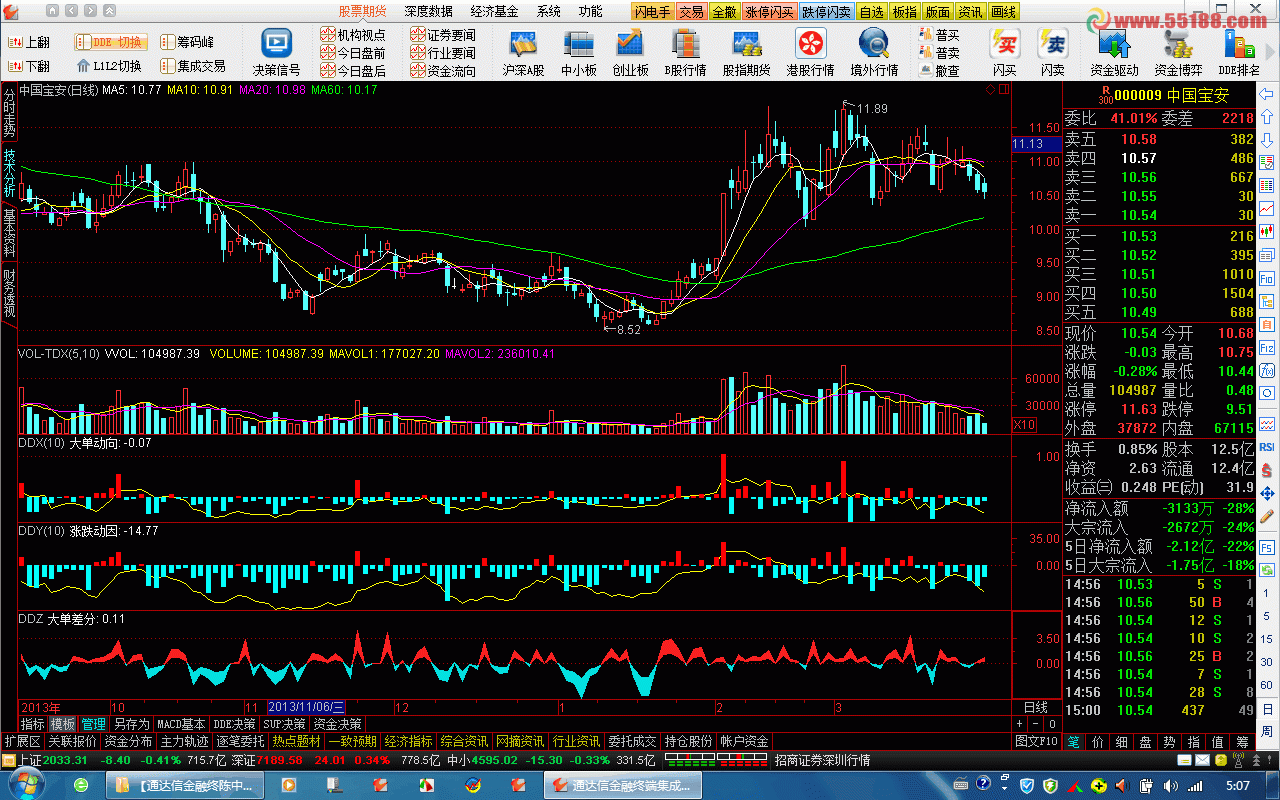The height and width of the screenshot is (800, 1280).
Task: Open the 资金驱动 capital drive icon
Action: point(1114,43)
